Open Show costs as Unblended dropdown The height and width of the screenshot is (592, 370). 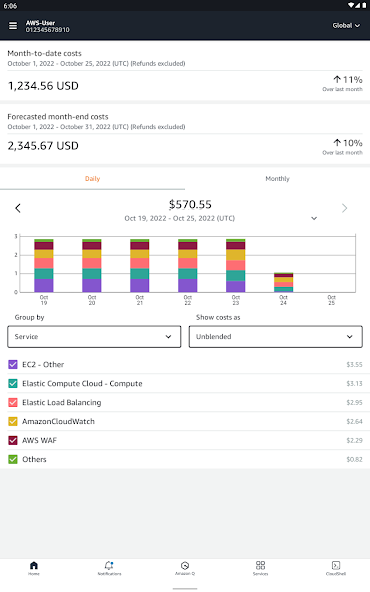pos(276,337)
